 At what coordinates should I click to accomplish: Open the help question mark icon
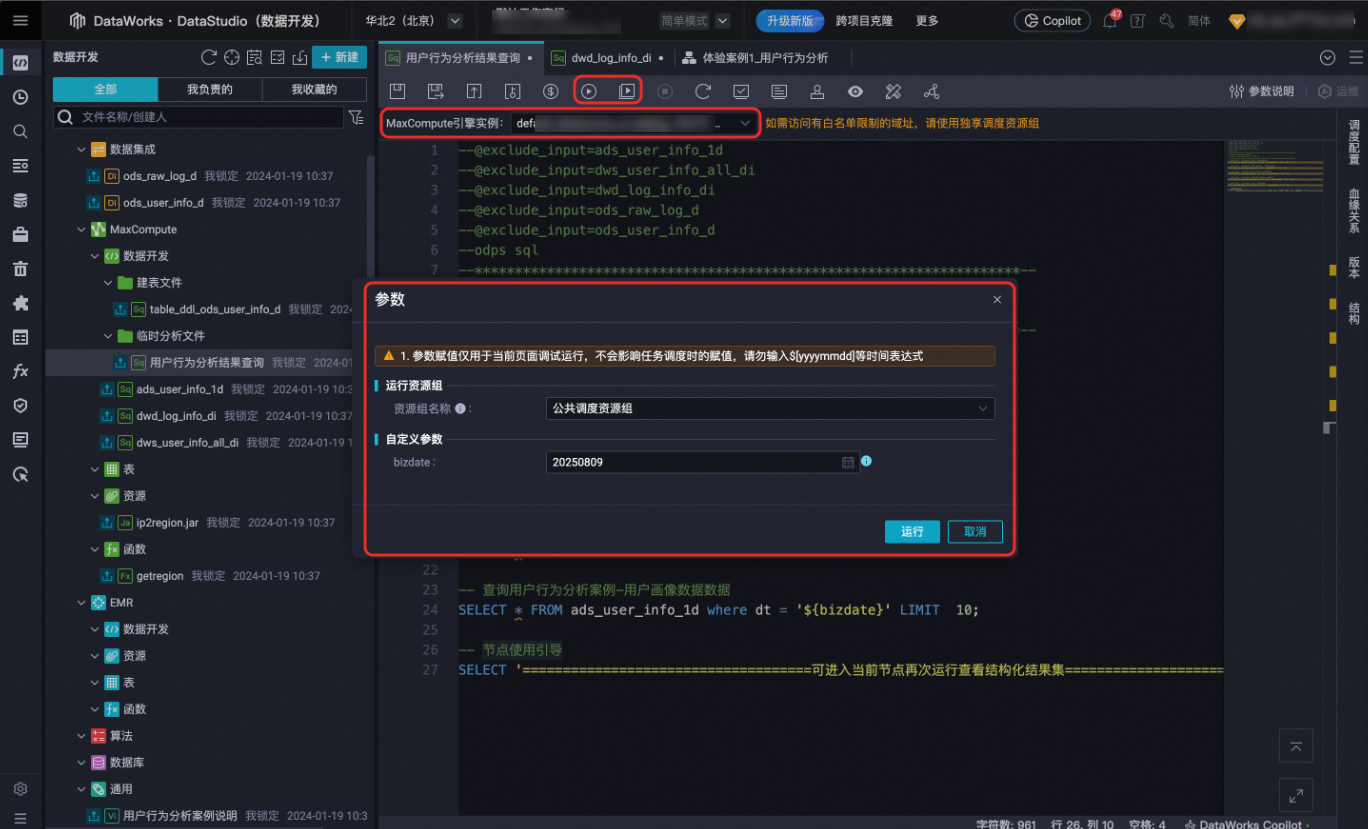tap(1138, 20)
